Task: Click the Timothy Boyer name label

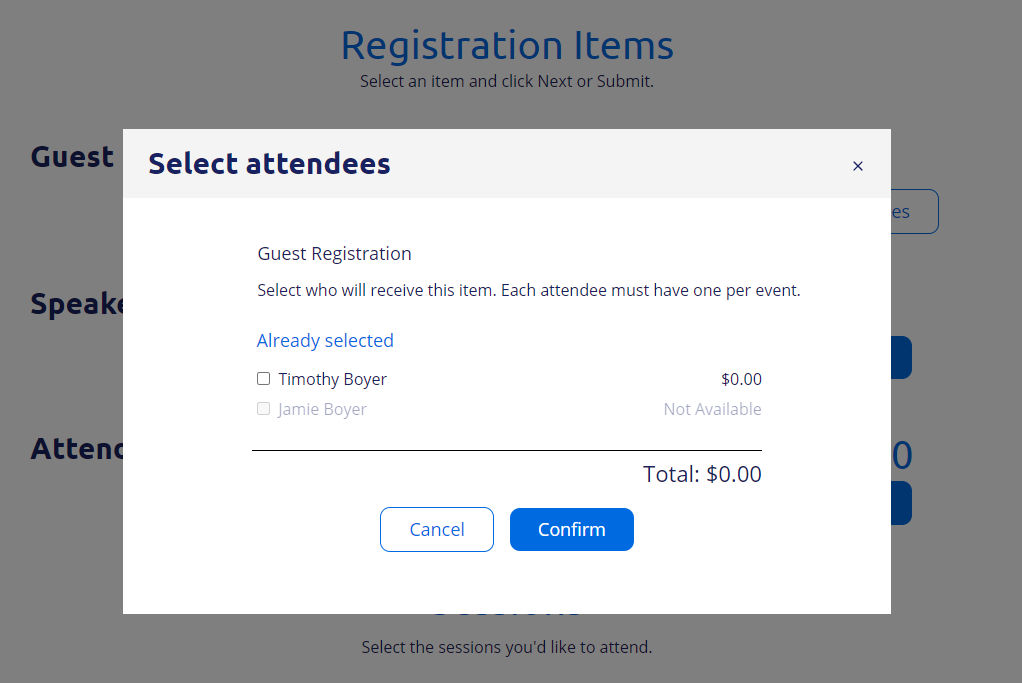Action: pyautogui.click(x=332, y=380)
